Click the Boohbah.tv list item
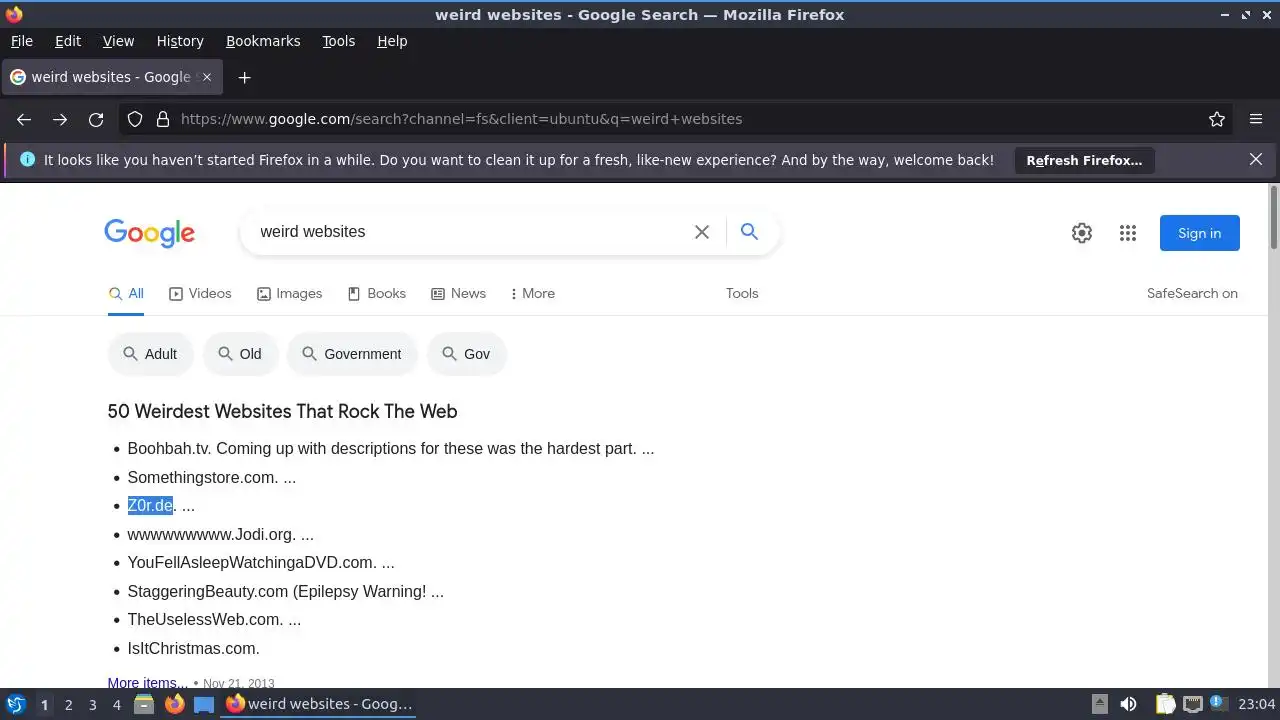 coord(391,449)
